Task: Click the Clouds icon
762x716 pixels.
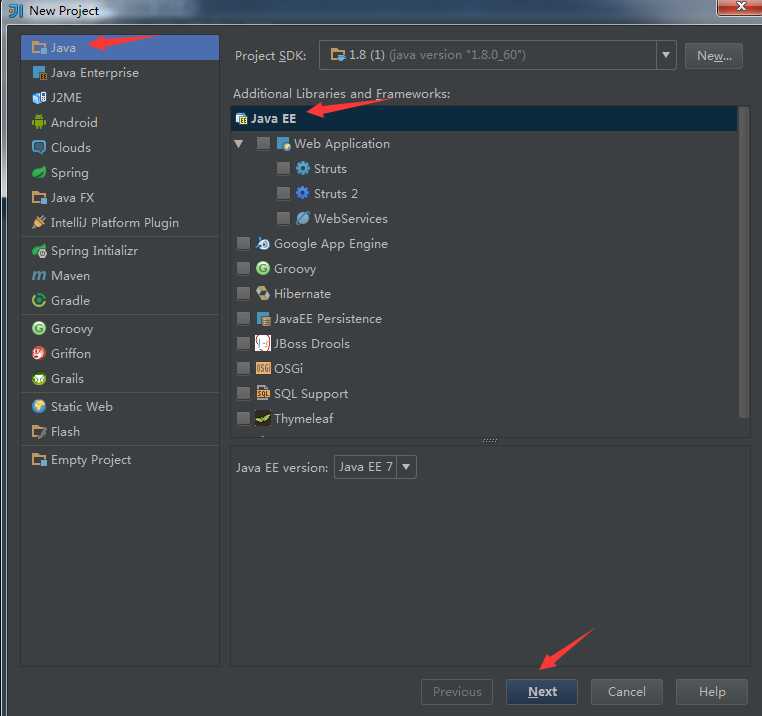Action: coord(39,147)
